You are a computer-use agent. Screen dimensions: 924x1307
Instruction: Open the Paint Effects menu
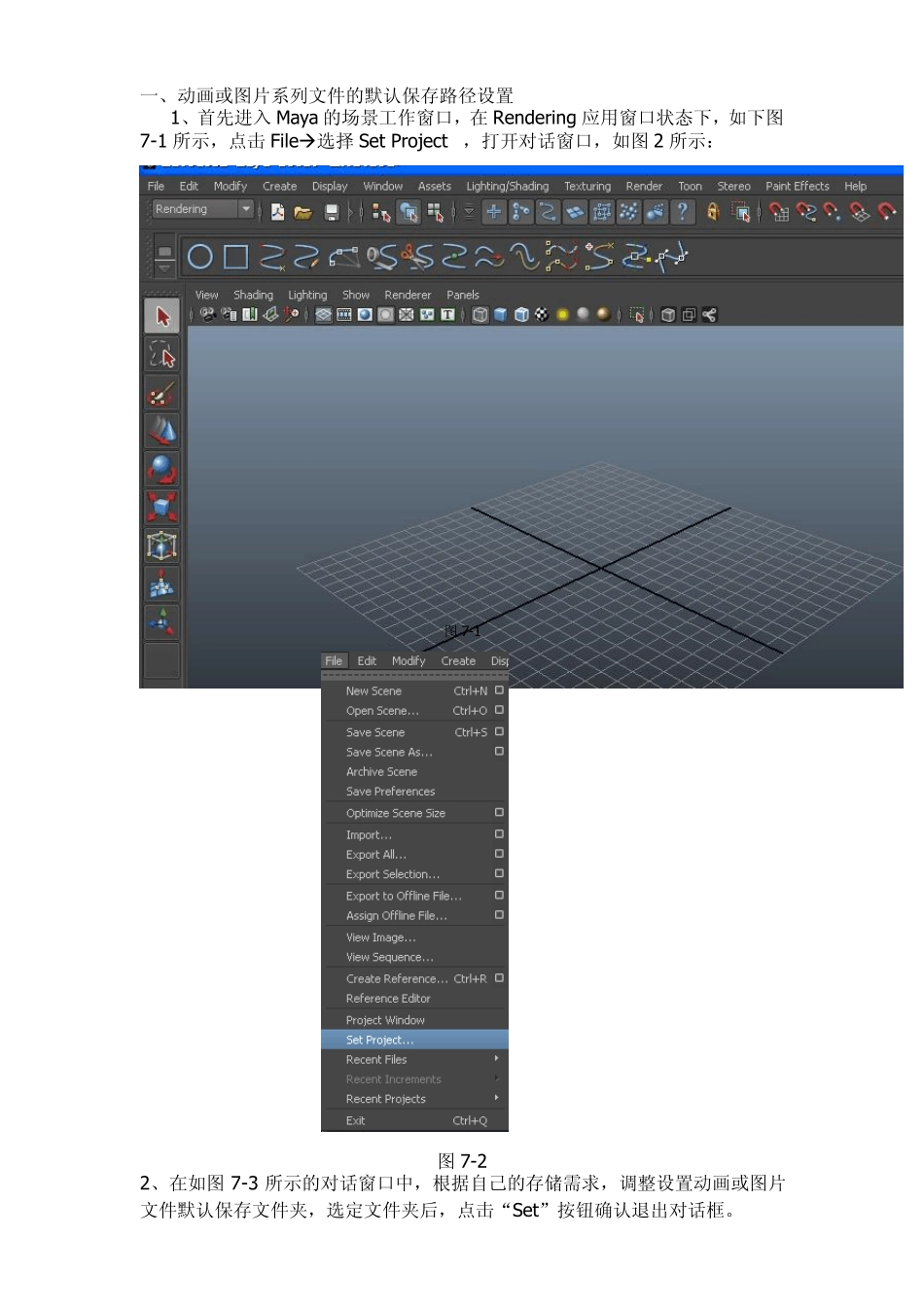[x=798, y=186]
